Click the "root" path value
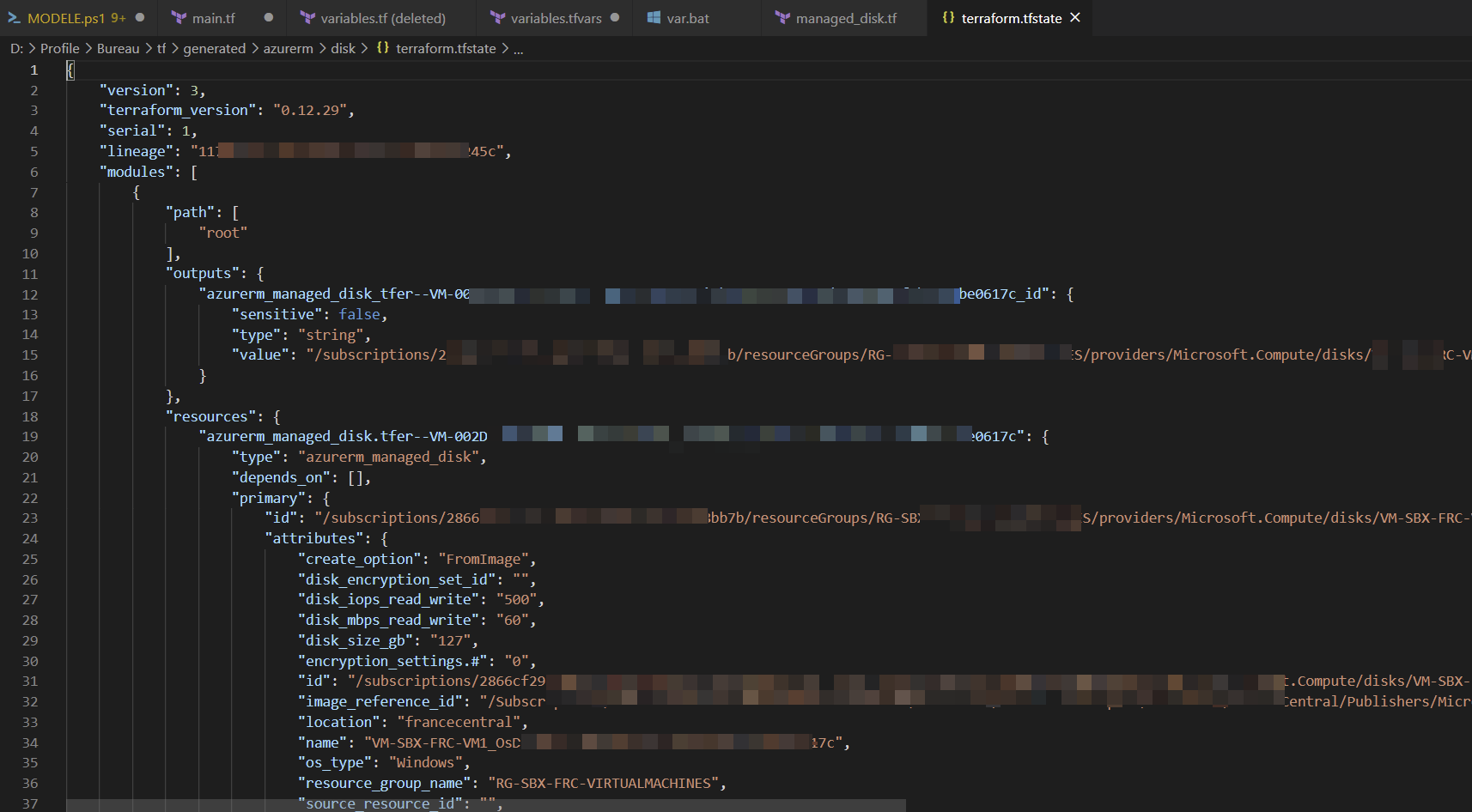The height and width of the screenshot is (812, 1472). coord(223,233)
